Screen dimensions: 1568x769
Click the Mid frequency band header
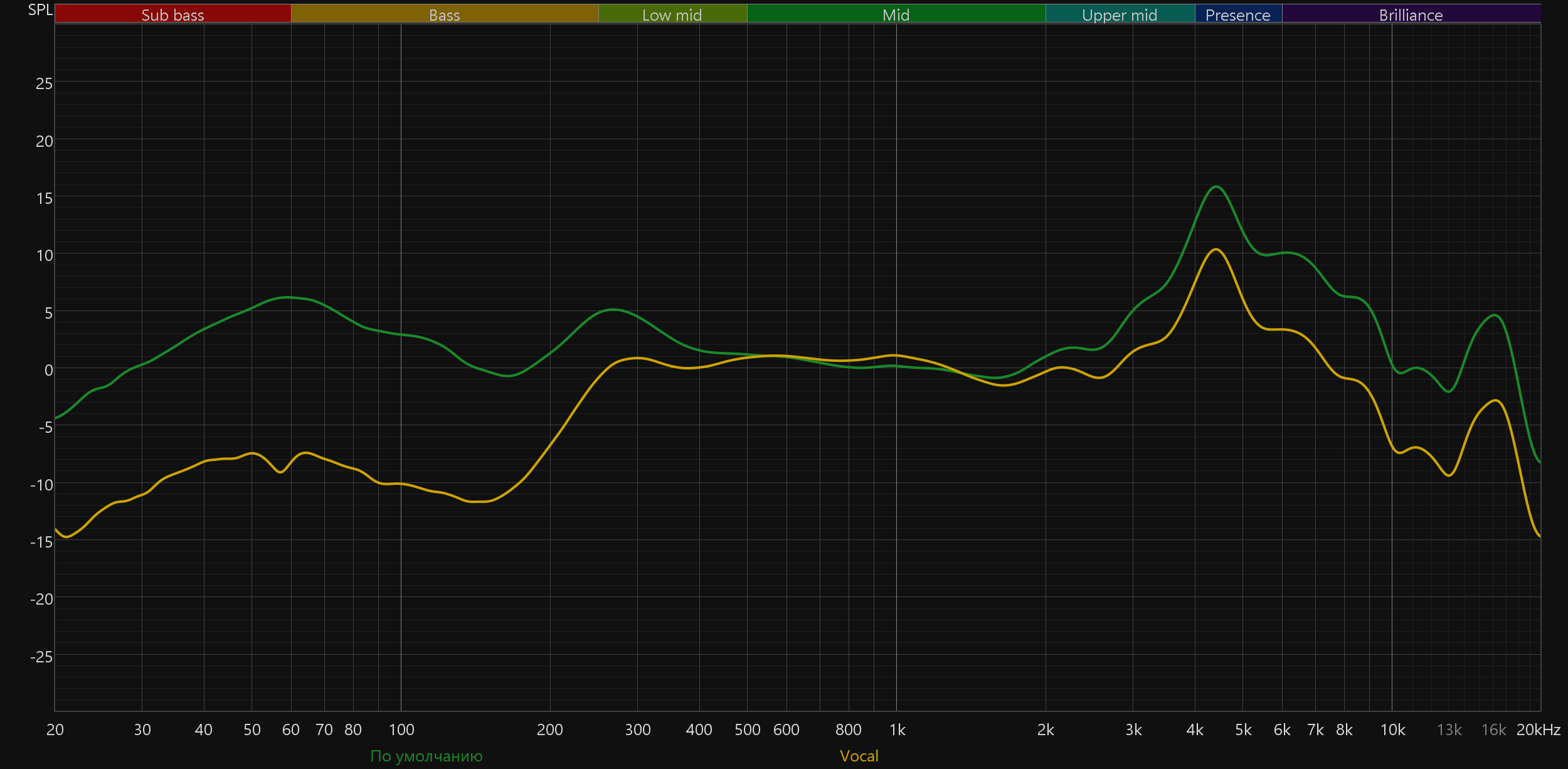click(x=896, y=14)
